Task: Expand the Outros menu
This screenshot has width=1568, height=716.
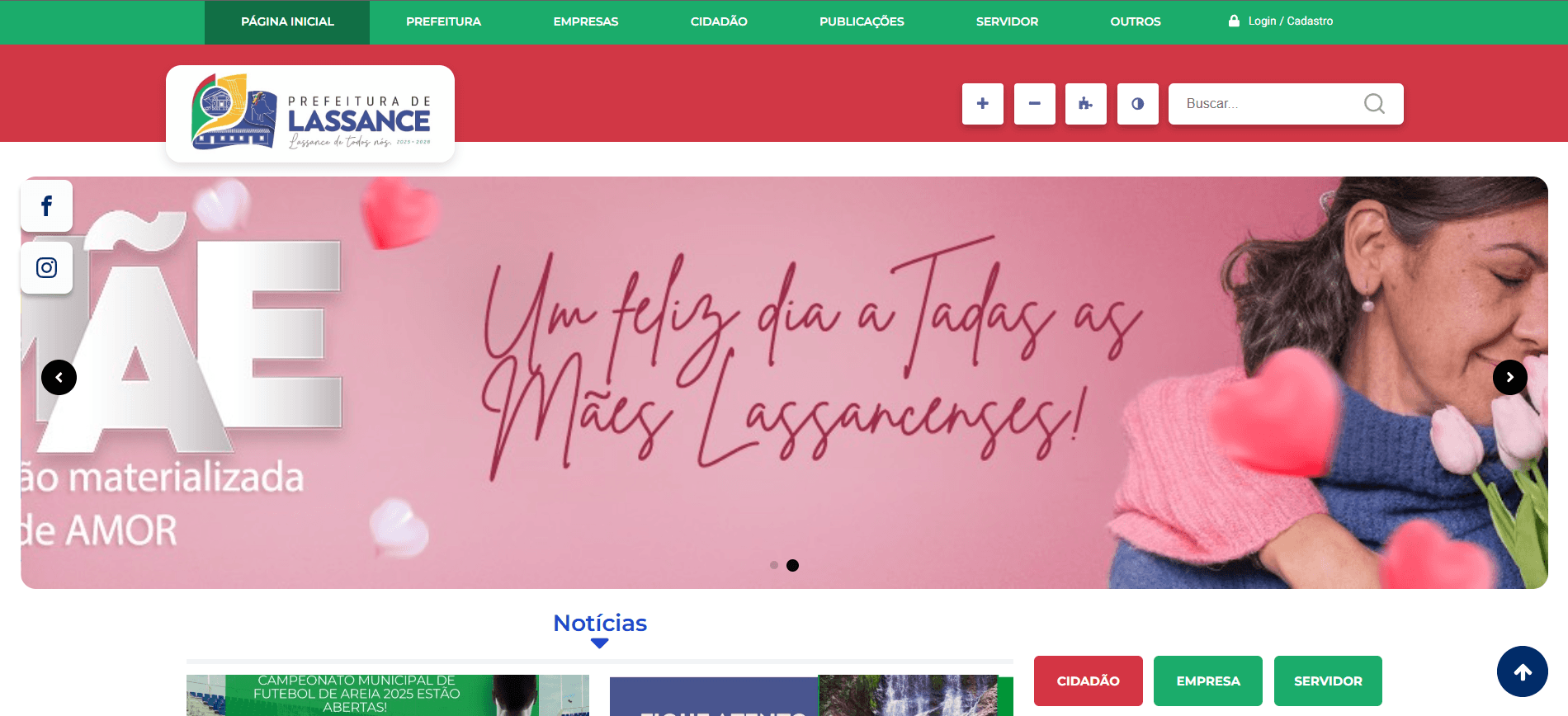Action: (1135, 21)
